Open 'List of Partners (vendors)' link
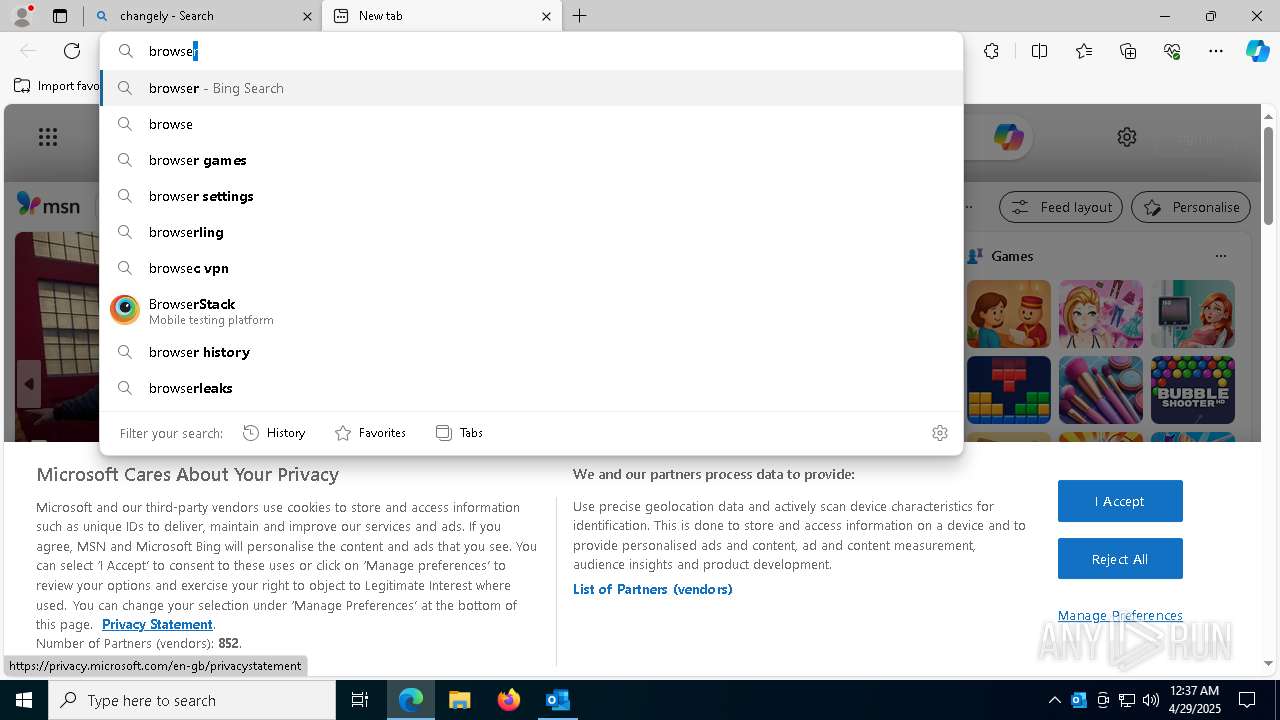The image size is (1280, 720). tap(653, 589)
